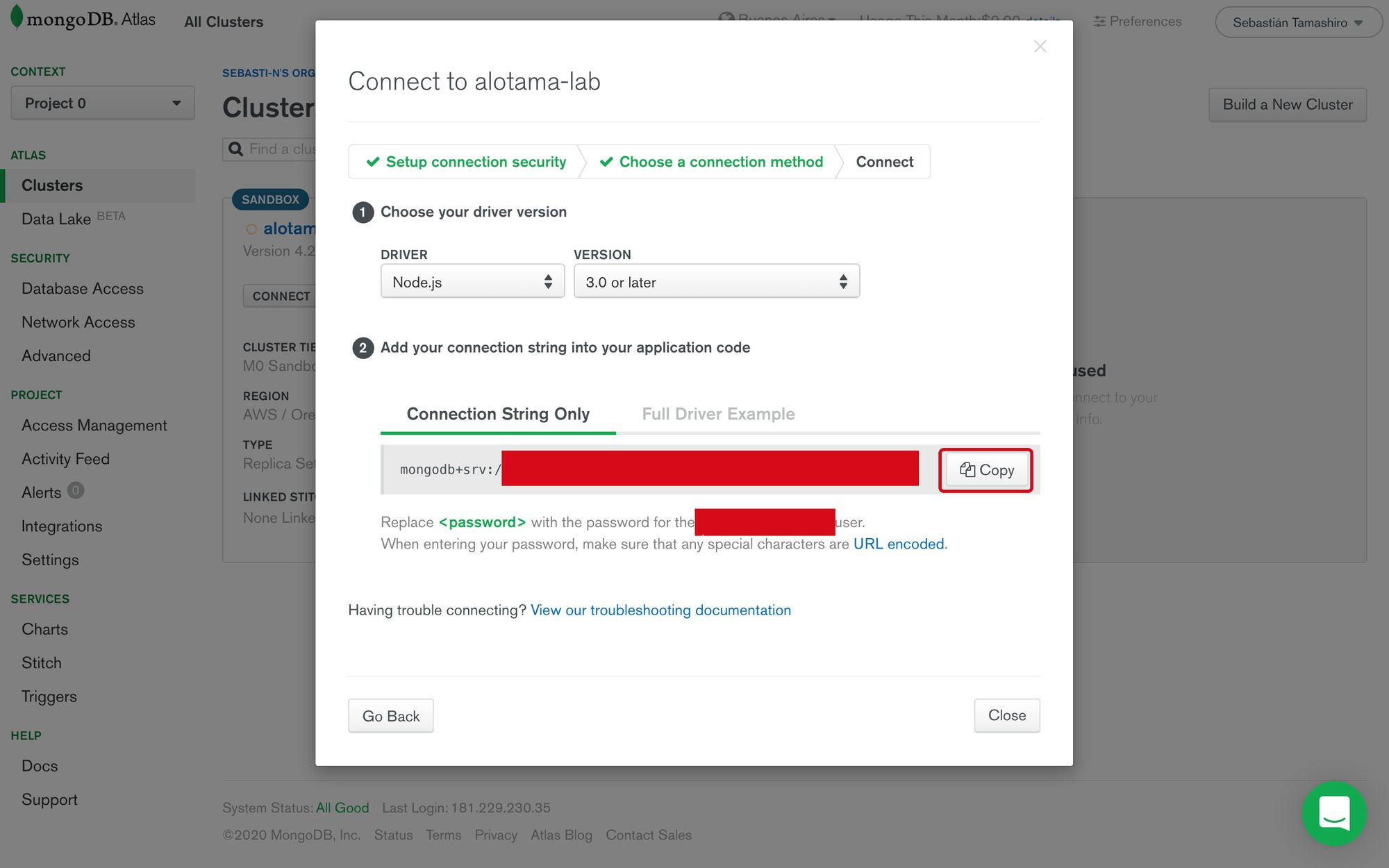Close the Connect dialog with X

[1040, 47]
